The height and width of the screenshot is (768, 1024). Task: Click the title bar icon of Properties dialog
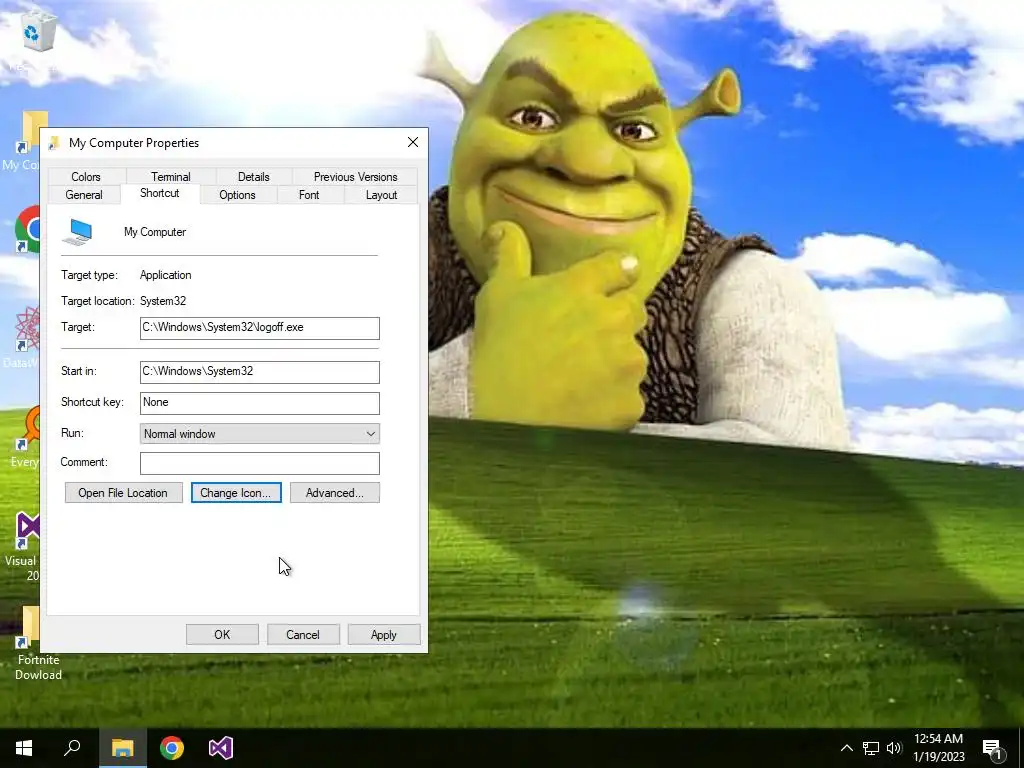click(55, 143)
